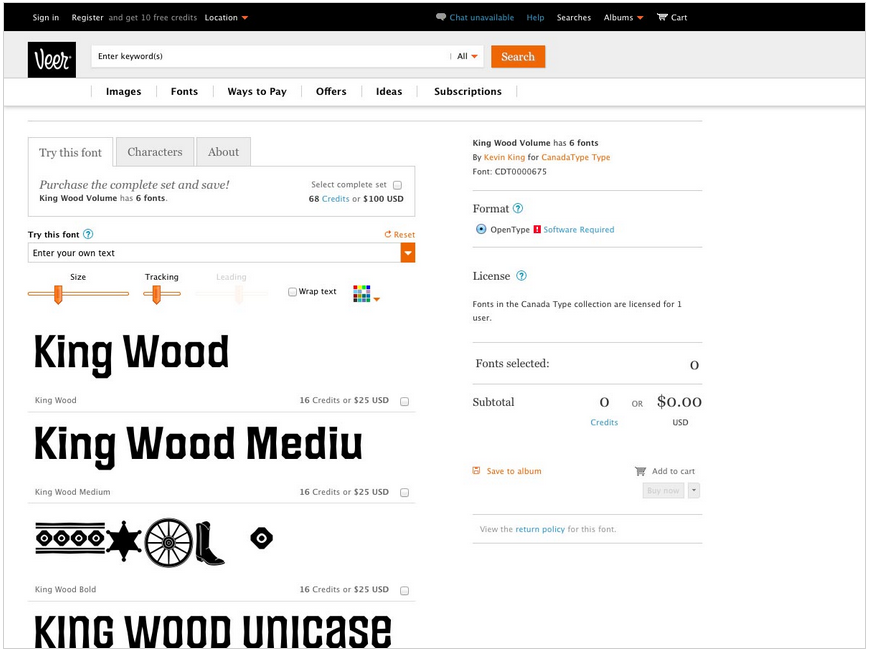This screenshot has height=657, width=874.
Task: Open the color palette dropdown arrow
Action: click(x=377, y=299)
